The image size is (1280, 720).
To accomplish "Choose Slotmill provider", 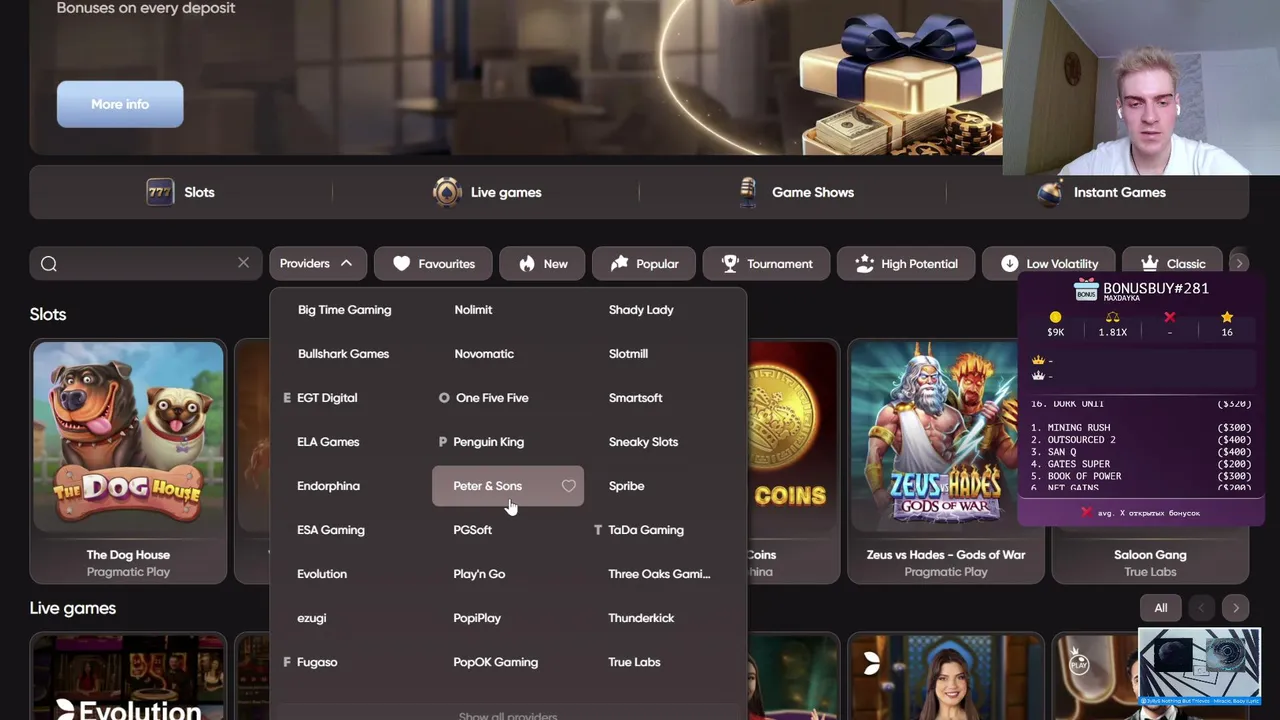I will 628,354.
